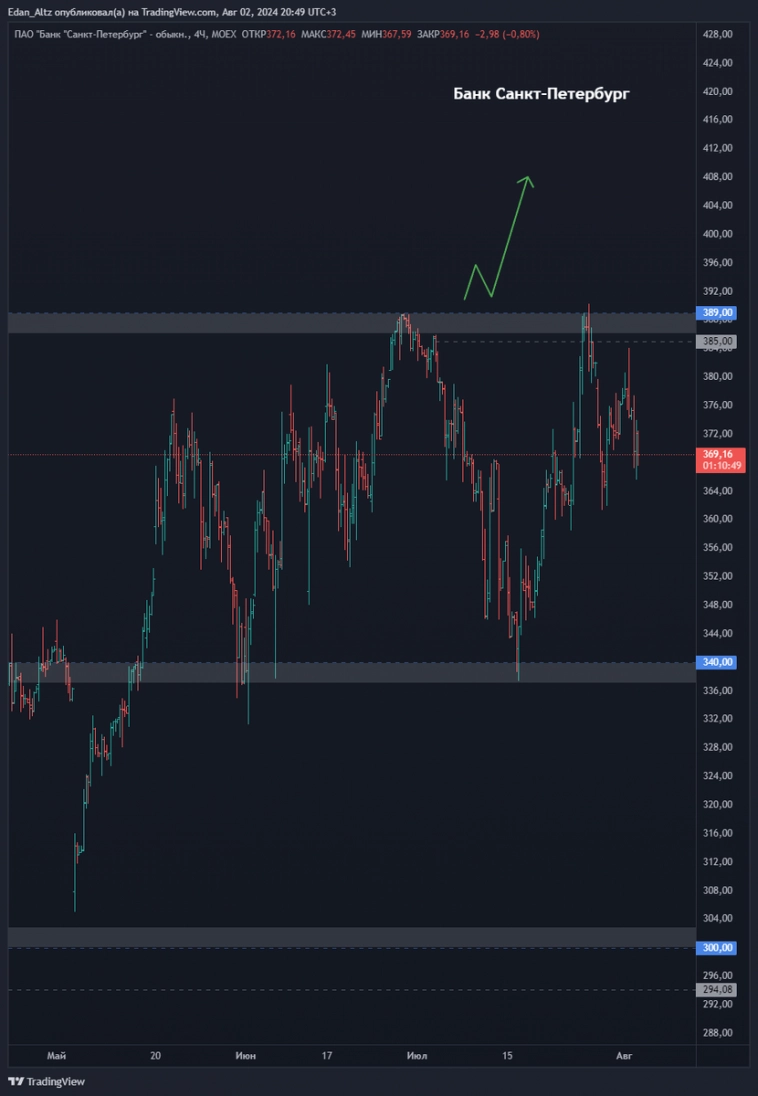Click the 396,00 price axis label
Screen dimensions: 758x1096
click(x=718, y=263)
